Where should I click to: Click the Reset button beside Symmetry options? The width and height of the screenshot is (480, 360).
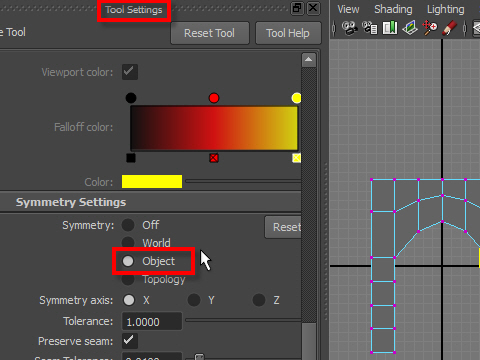[x=283, y=227]
